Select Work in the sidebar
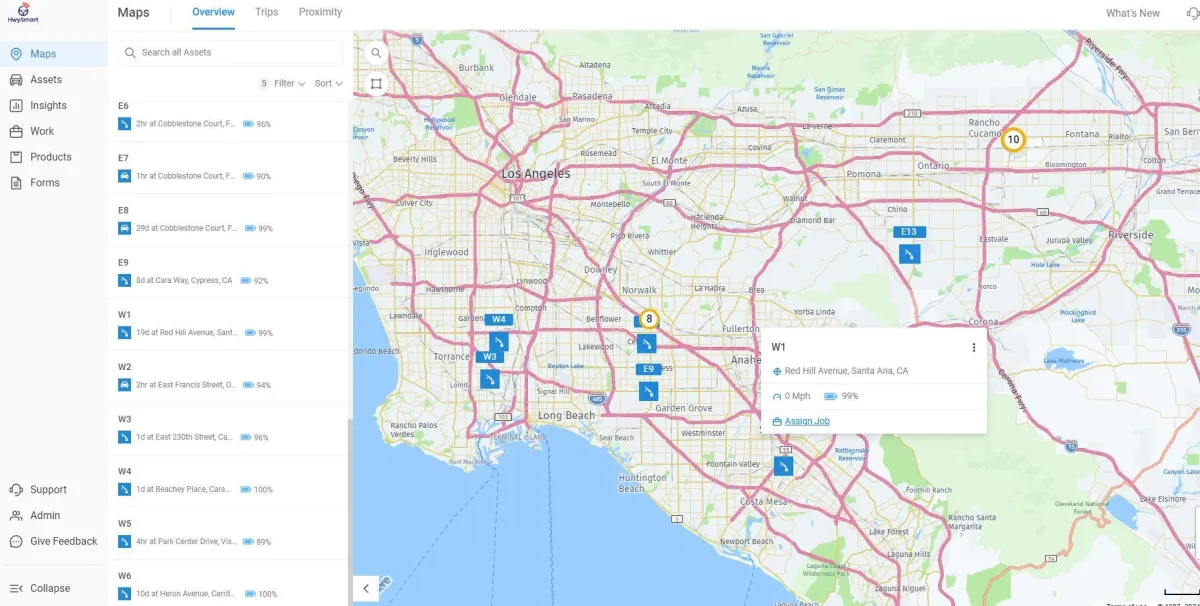 point(54,131)
